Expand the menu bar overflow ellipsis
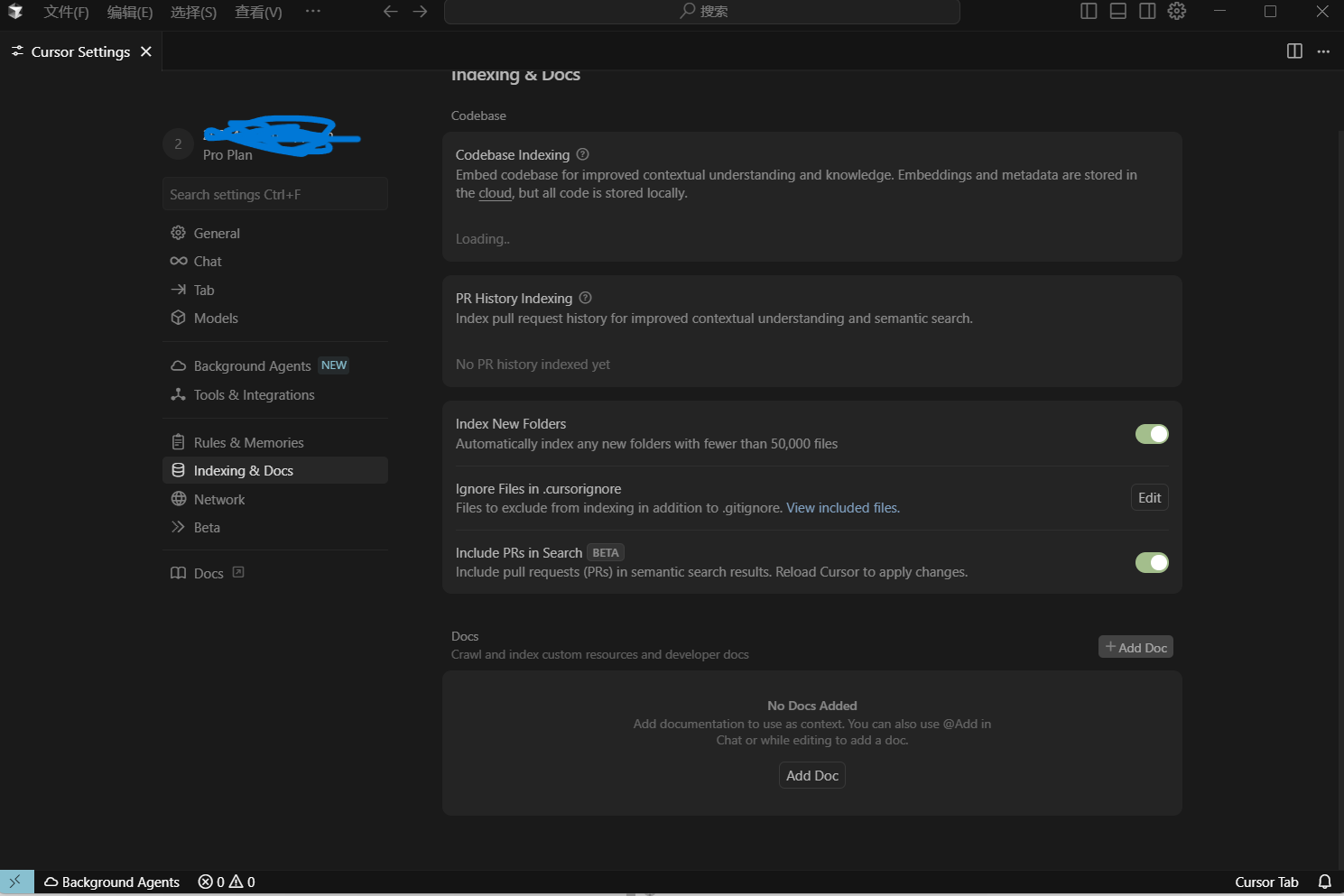Image resolution: width=1344 pixels, height=896 pixels. [x=312, y=11]
